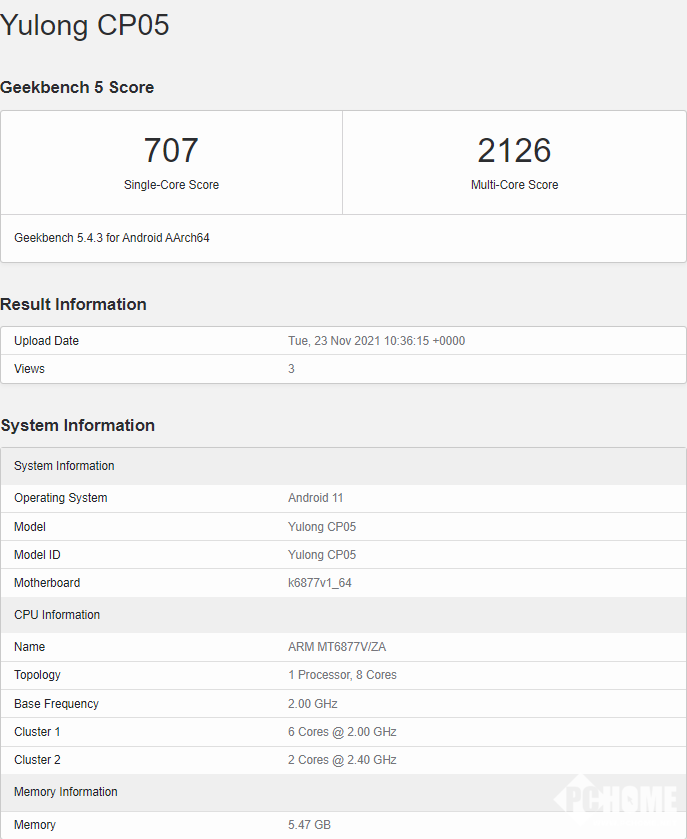Select the single-core score value 707
This screenshot has height=839, width=687.
pos(171,150)
